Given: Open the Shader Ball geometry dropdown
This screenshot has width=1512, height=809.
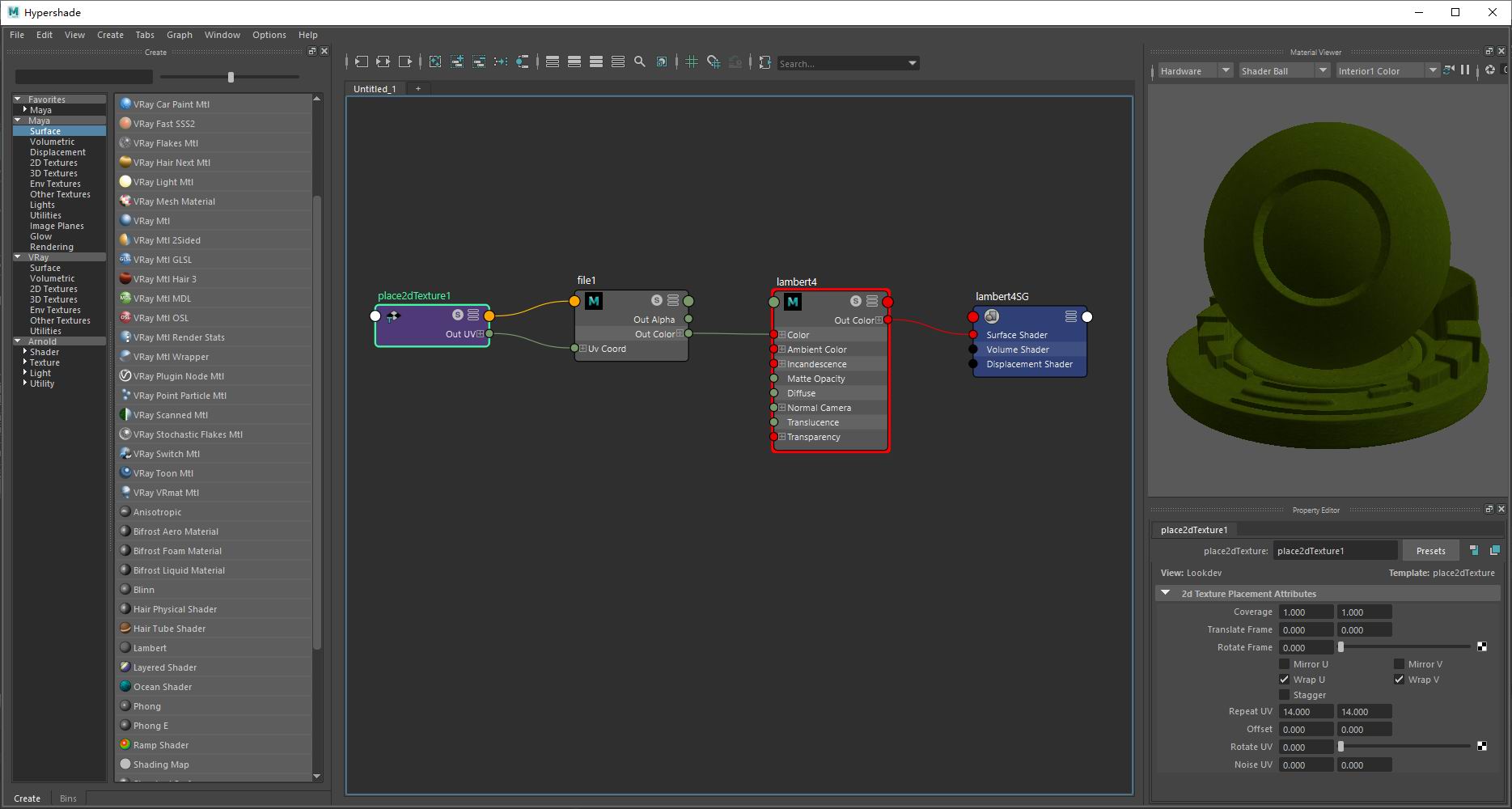Looking at the screenshot, I should click(x=1284, y=71).
